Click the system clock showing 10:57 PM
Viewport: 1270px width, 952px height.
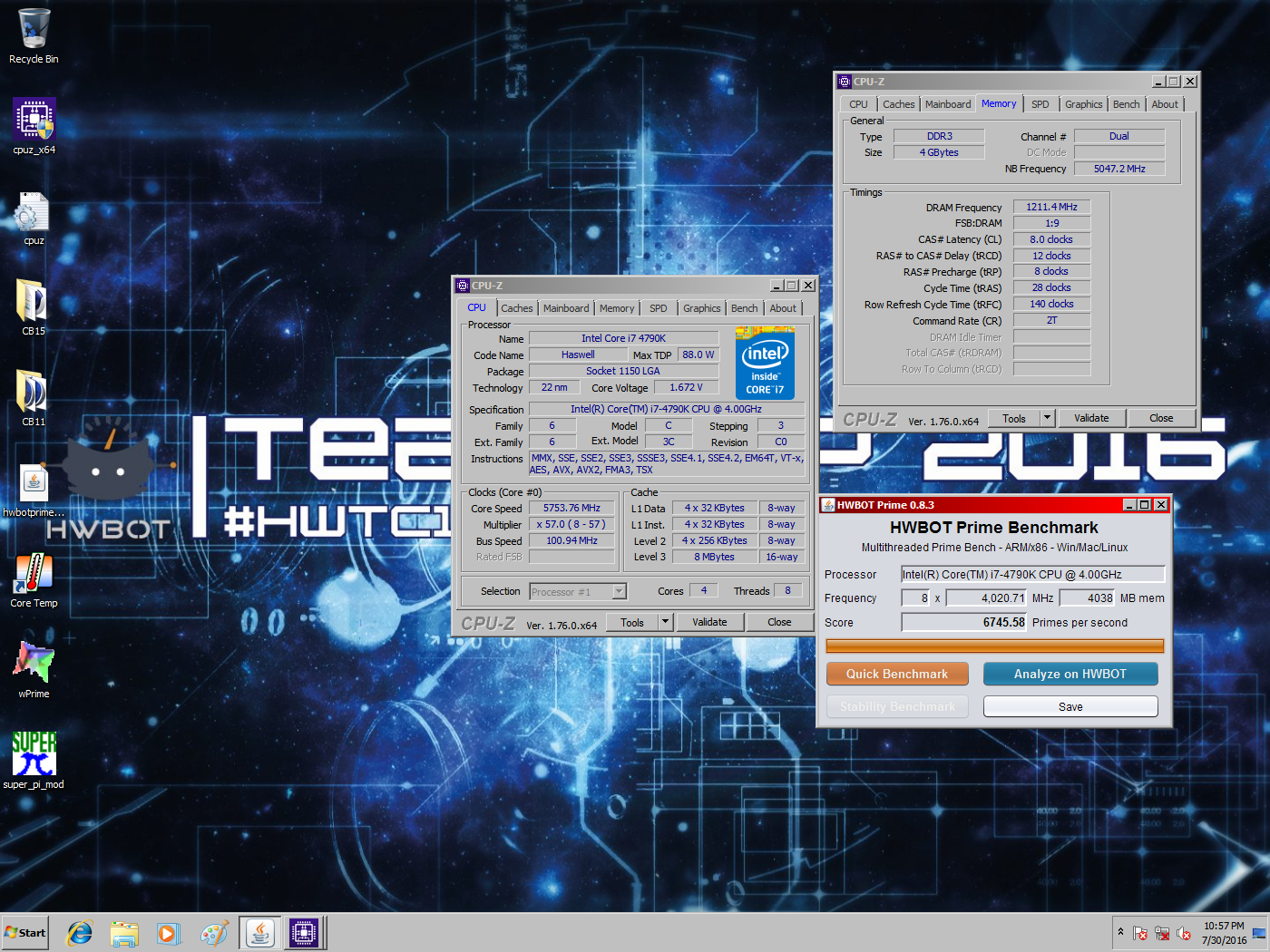coord(1224,933)
